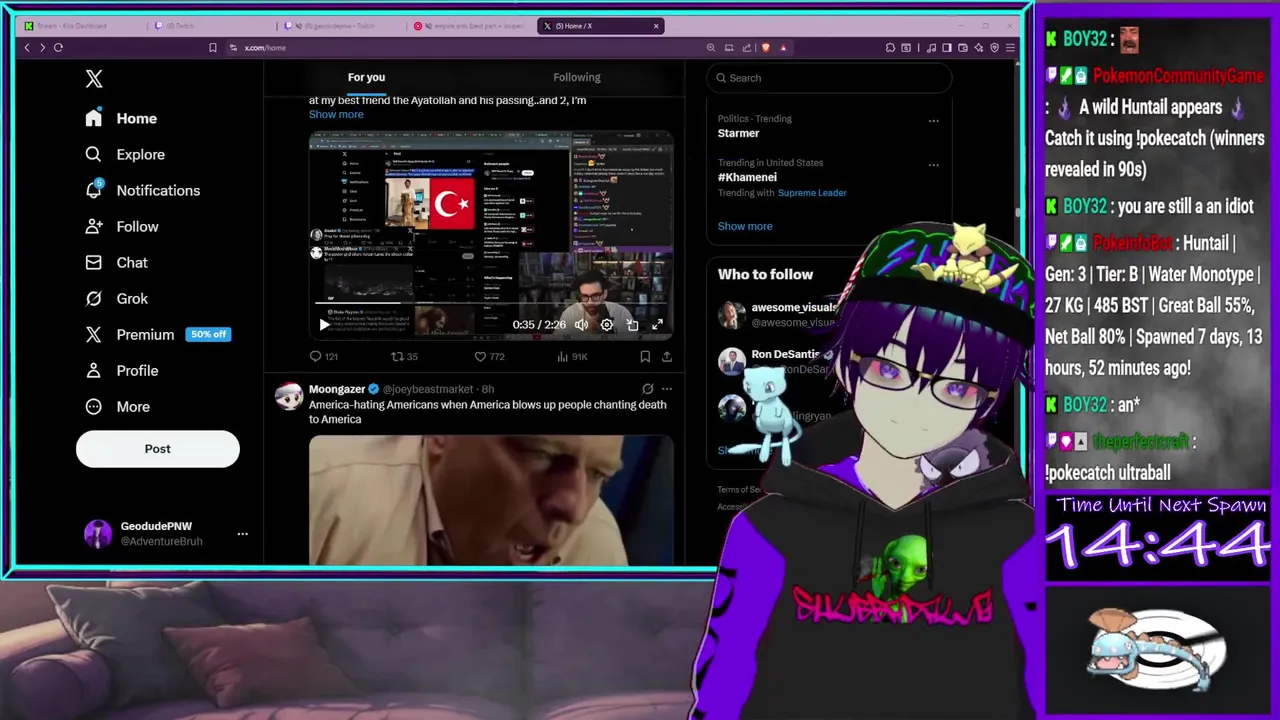Open the video settings gear
The width and height of the screenshot is (1280, 720).
click(607, 325)
